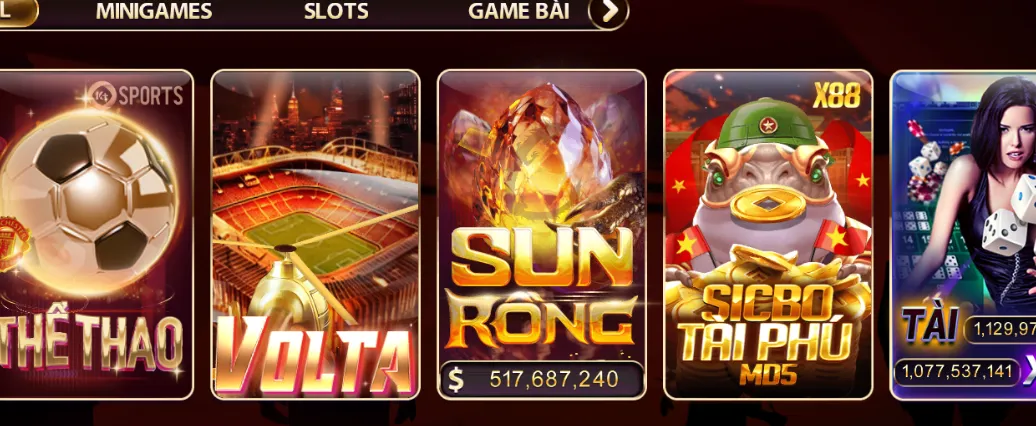Launch the Sun Rồng game
1036x426 pixels.
click(542, 234)
